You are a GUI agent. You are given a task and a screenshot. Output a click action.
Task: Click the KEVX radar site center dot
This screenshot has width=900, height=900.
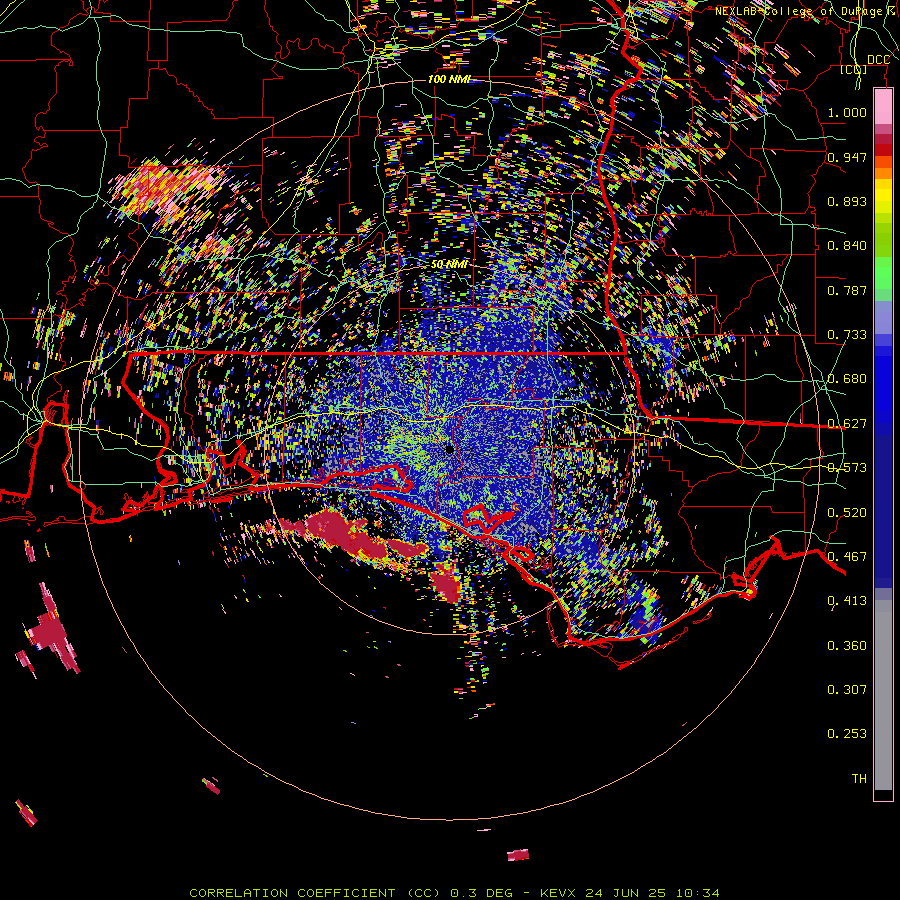[x=449, y=449]
